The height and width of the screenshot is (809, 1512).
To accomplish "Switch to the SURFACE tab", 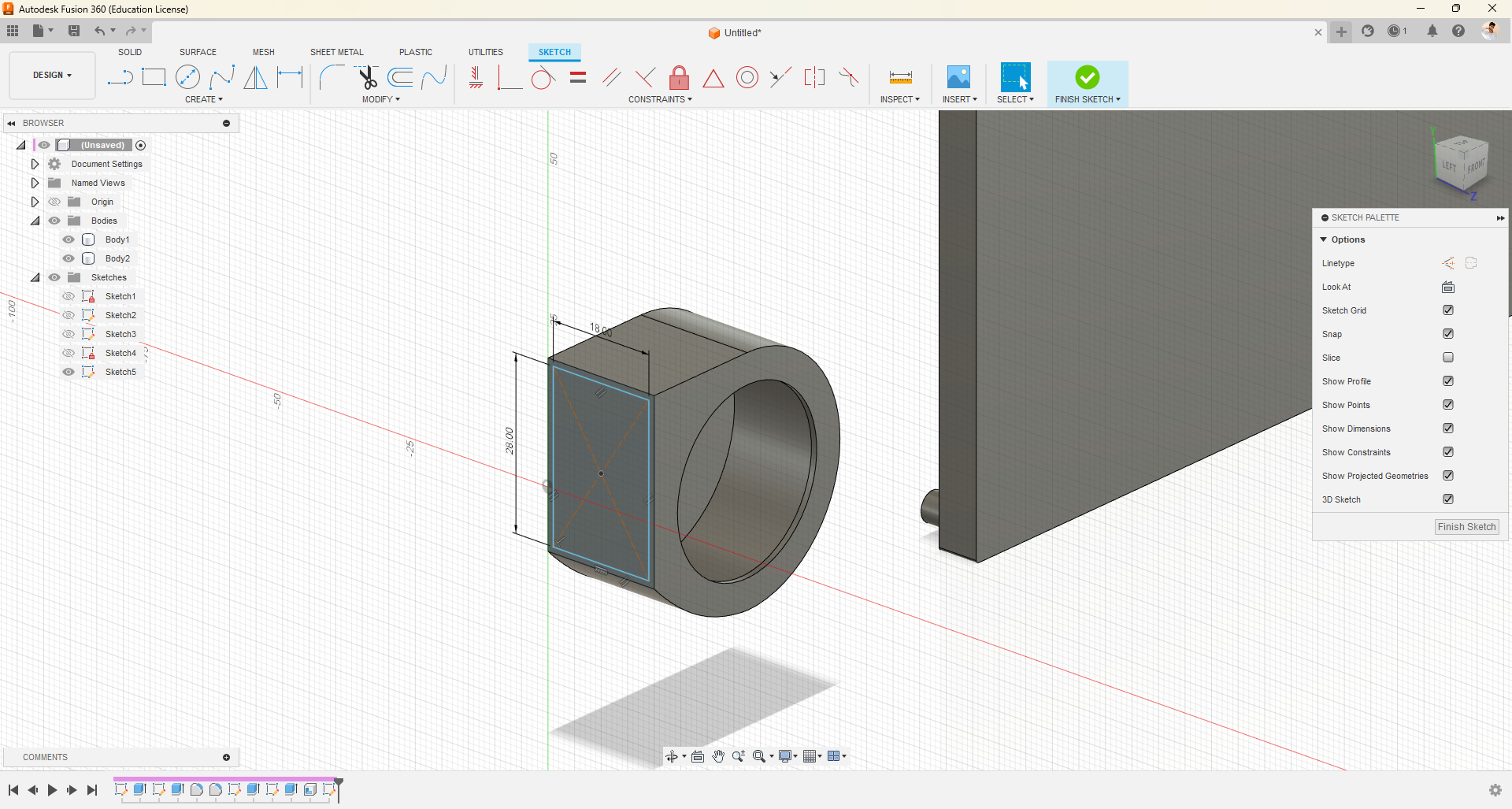I will pyautogui.click(x=198, y=52).
